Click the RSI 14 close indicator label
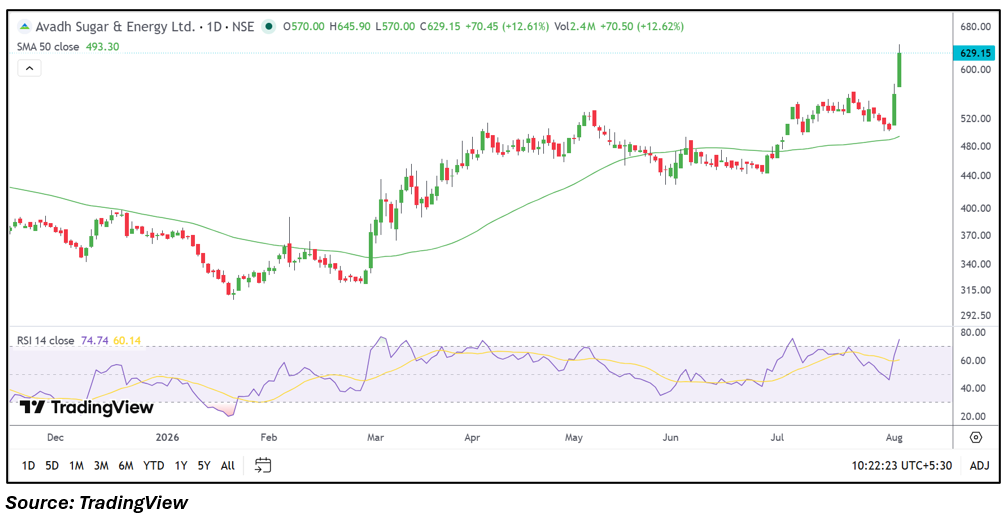This screenshot has width=1003, height=520. (45, 340)
